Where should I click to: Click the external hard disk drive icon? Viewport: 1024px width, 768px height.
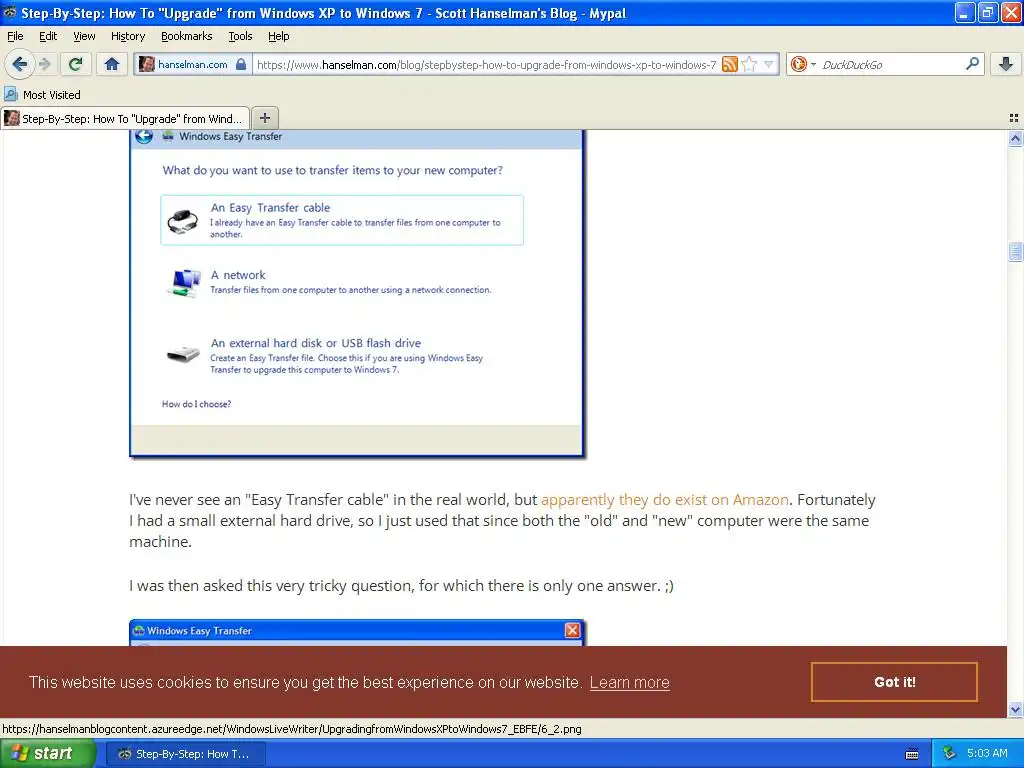pyautogui.click(x=184, y=355)
